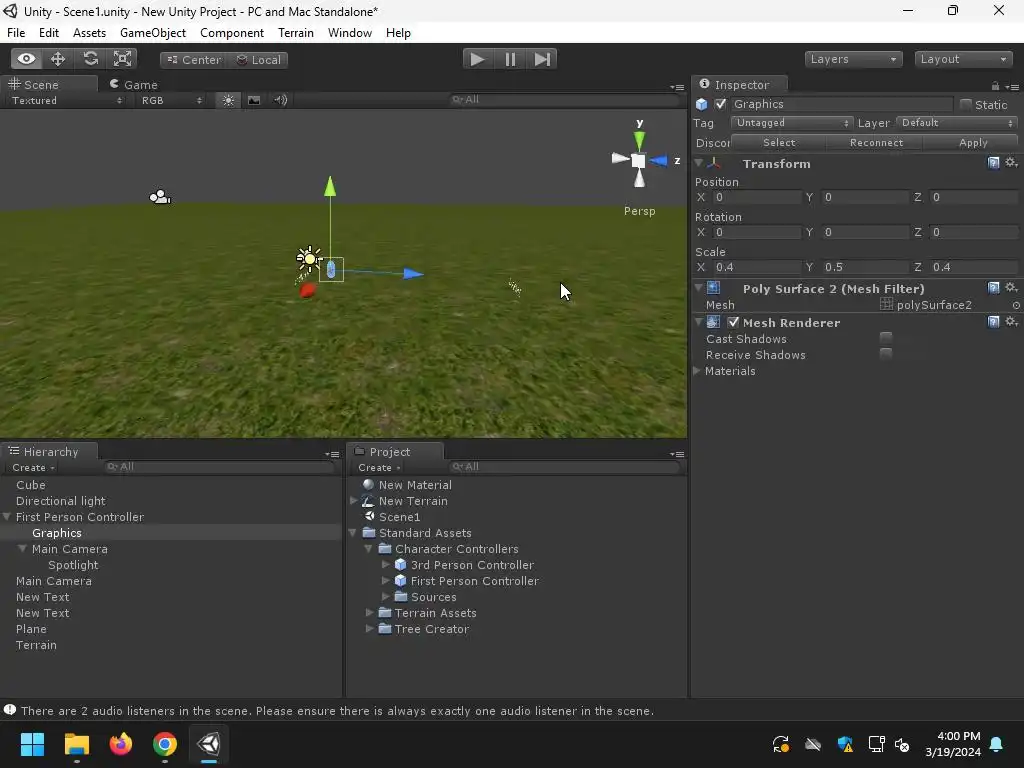Open the GameObject menu

tap(153, 33)
